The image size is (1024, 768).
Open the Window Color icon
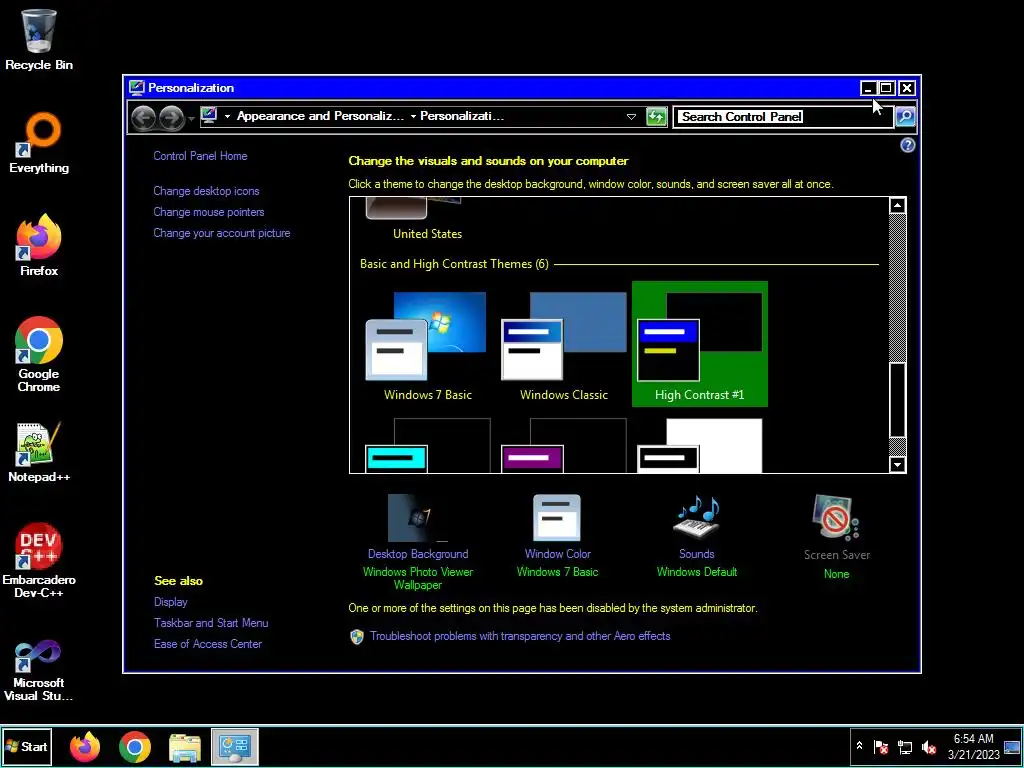point(557,517)
